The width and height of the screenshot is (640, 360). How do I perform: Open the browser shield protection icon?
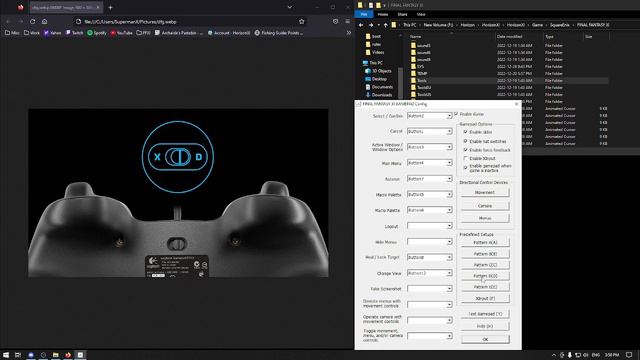pyautogui.click(x=336, y=22)
